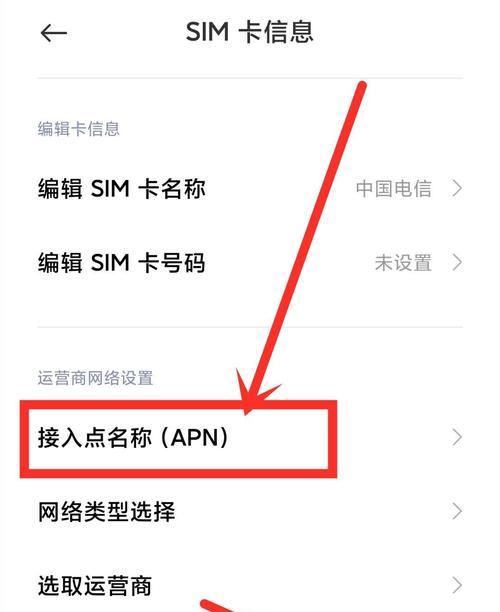Open 编辑 SIM 卡号码 setting
This screenshot has width=500, height=612.
[x=250, y=262]
